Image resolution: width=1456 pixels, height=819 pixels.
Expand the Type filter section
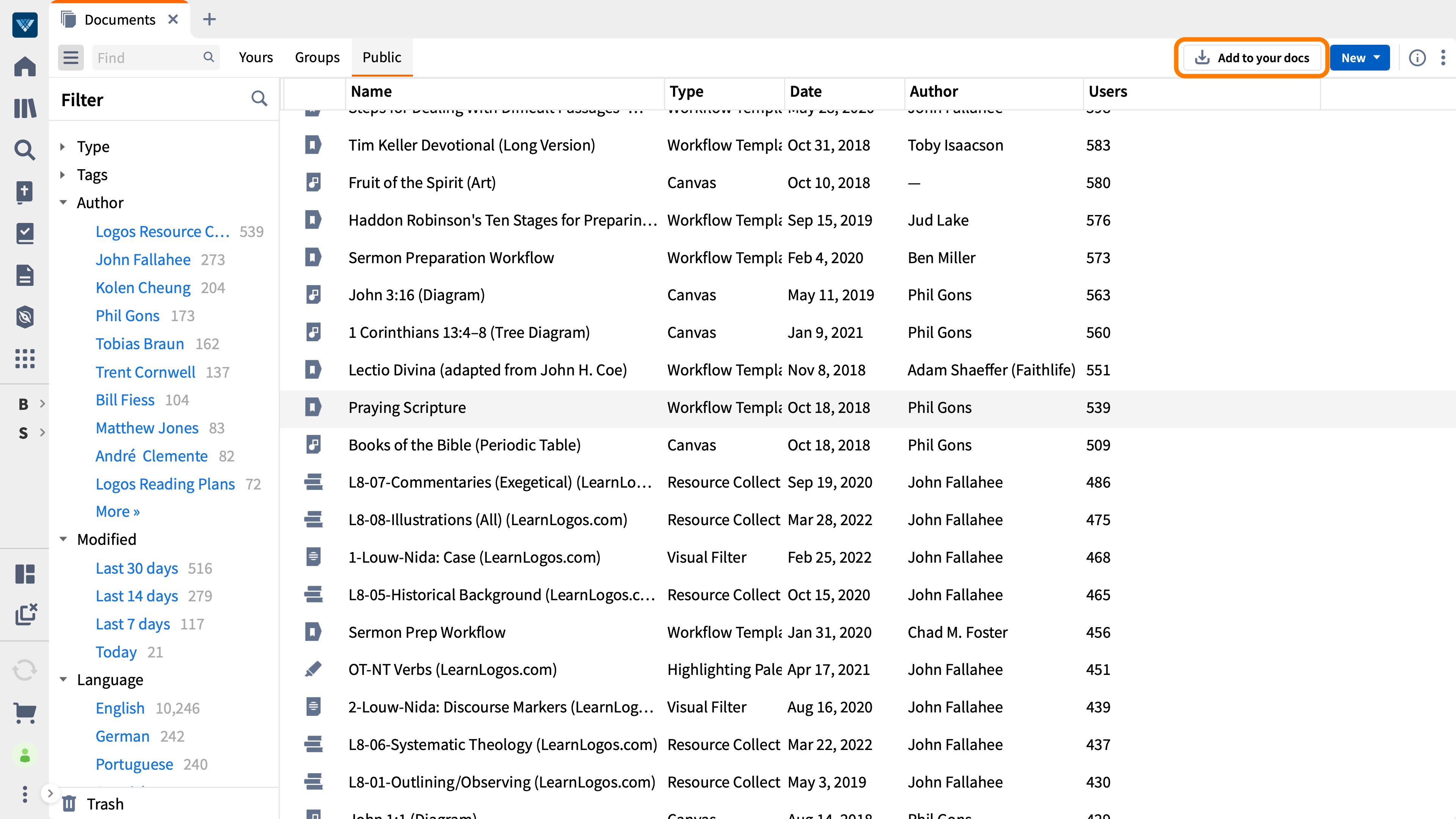(x=62, y=146)
